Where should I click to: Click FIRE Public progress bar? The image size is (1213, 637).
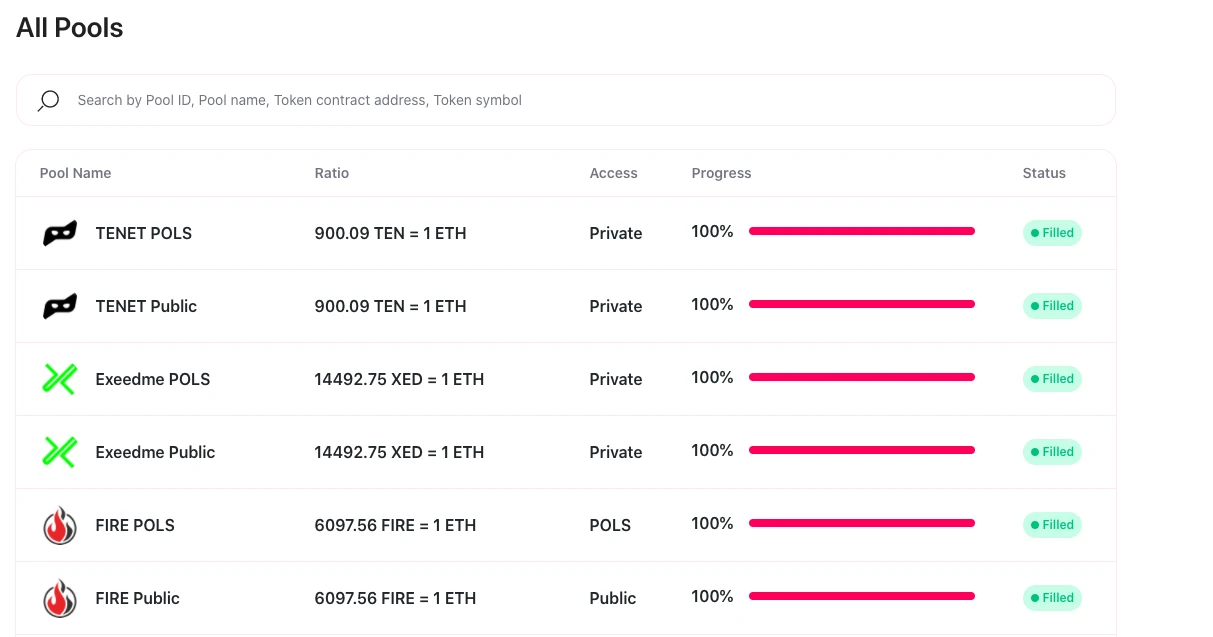pos(862,596)
